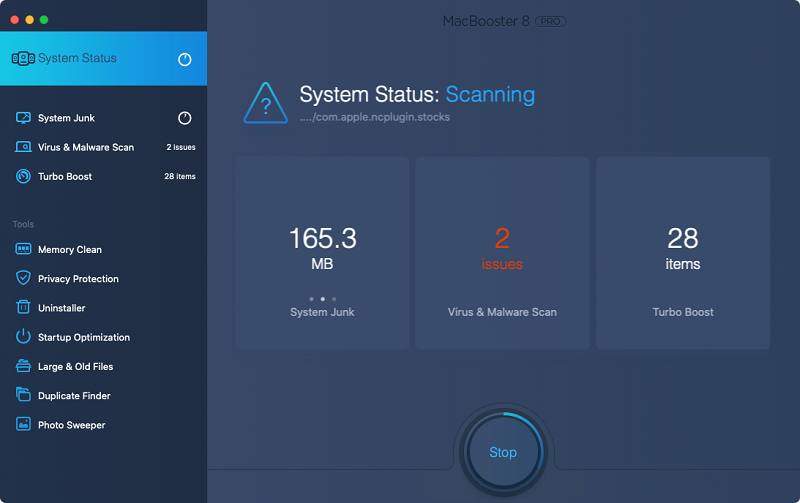This screenshot has width=800, height=503.
Task: Click the progress spinner beside System Status
Action: pos(185,60)
